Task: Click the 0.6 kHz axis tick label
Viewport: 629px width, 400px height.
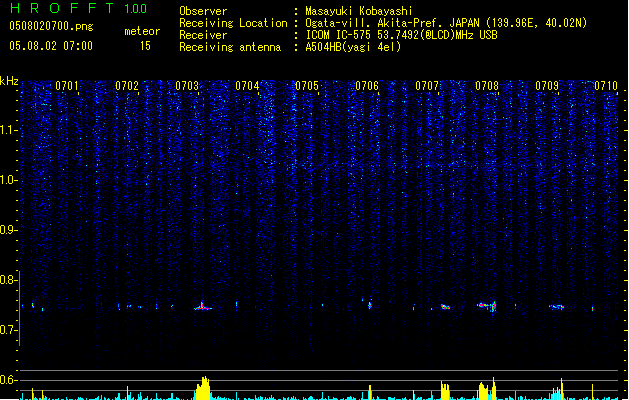Action: click(7, 380)
